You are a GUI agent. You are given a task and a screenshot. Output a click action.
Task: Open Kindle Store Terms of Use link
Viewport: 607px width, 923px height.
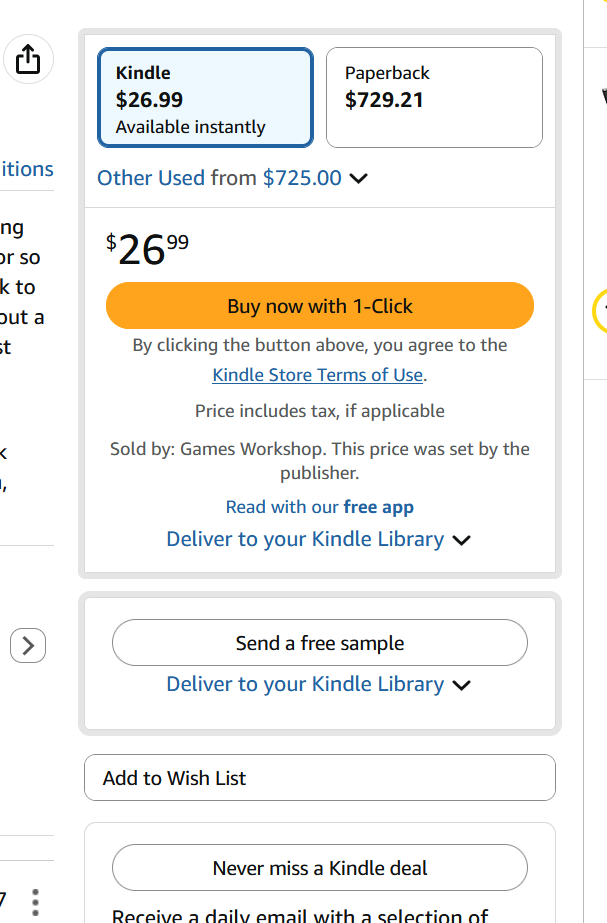pos(318,375)
